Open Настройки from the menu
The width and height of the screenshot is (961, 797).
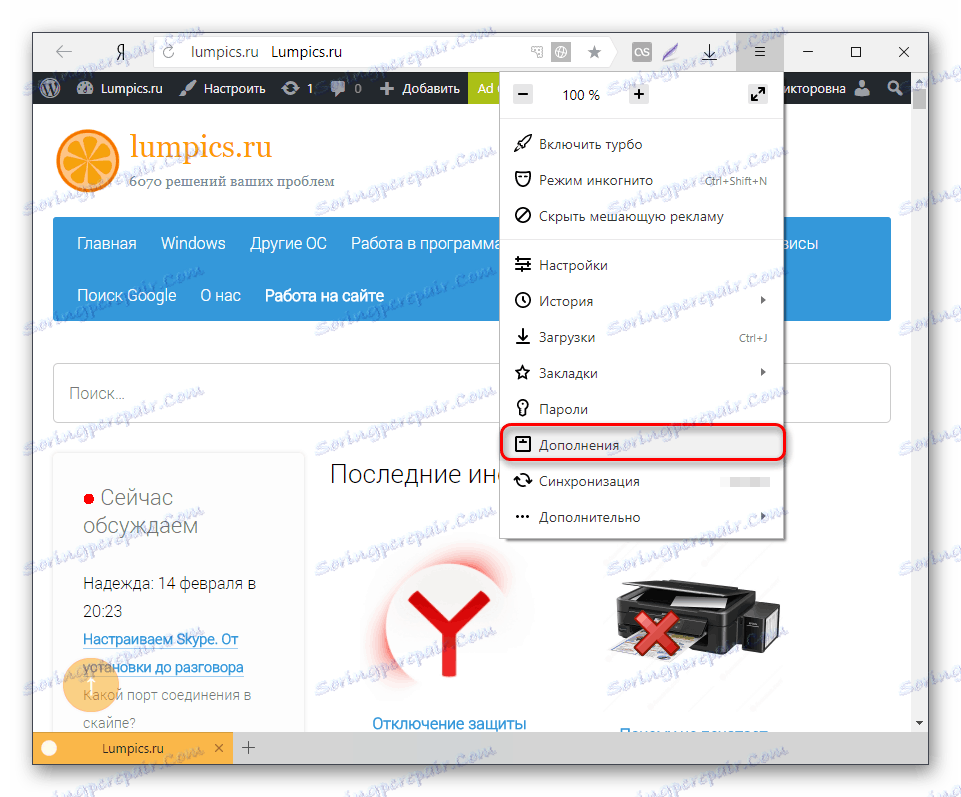click(x=642, y=265)
